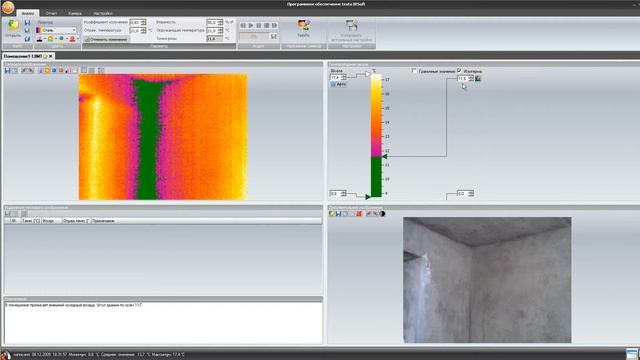Click the comments text box
The width and height of the screenshot is (640, 360).
tap(163, 323)
